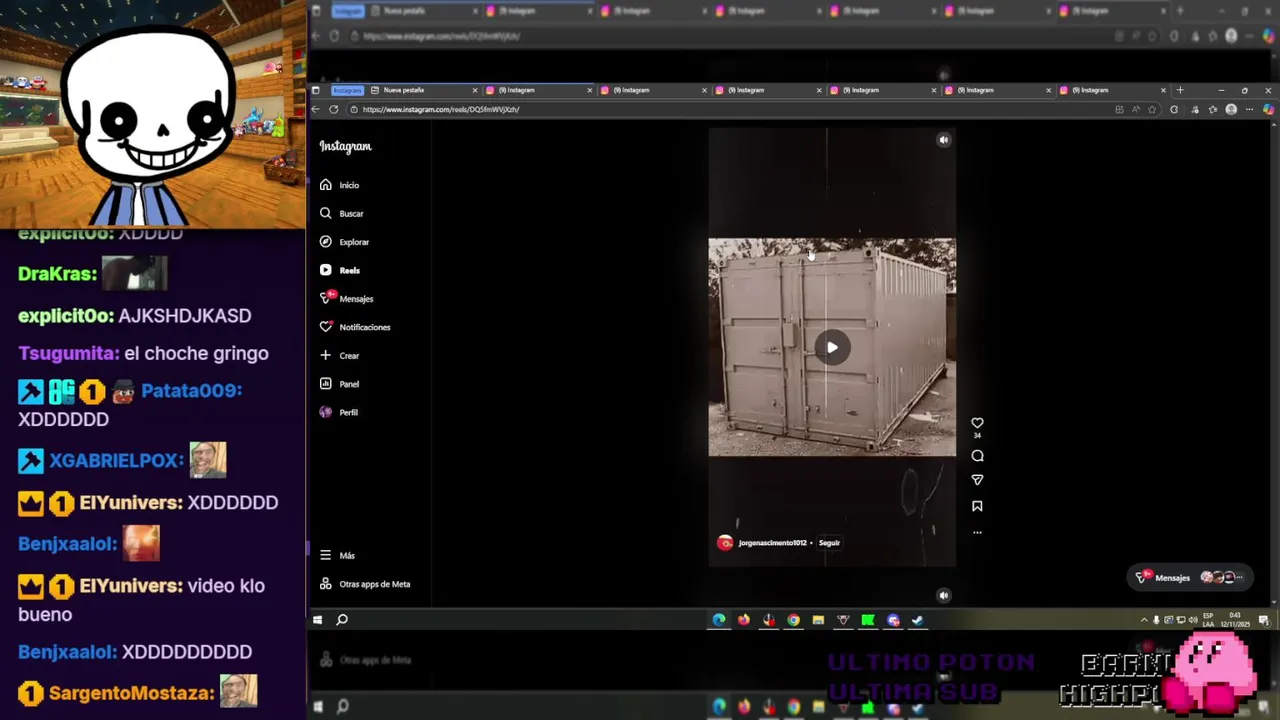This screenshot has width=1280, height=720.
Task: Open the Windows Start button
Action: click(x=317, y=620)
